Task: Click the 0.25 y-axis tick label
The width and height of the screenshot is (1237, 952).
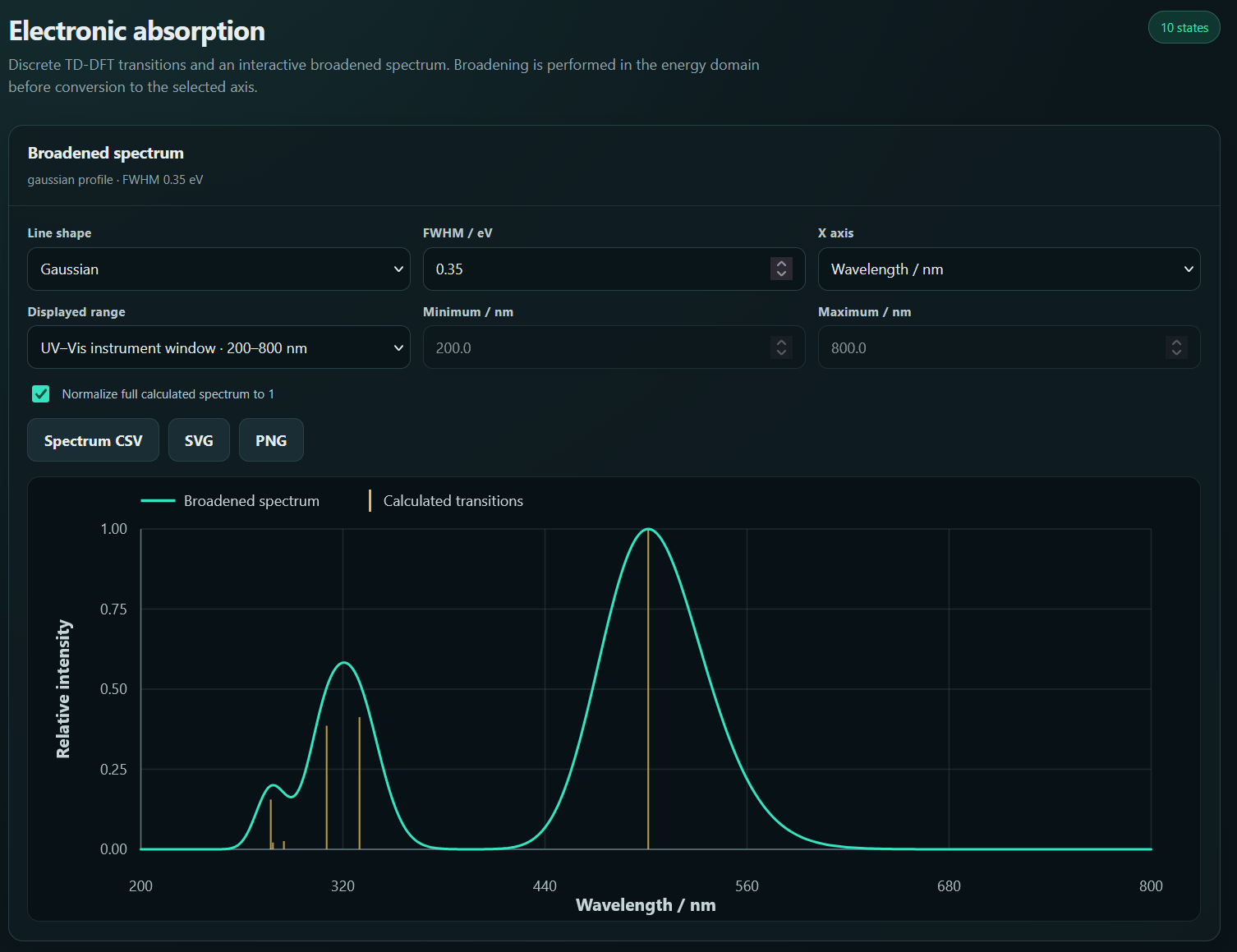Action: coord(113,770)
